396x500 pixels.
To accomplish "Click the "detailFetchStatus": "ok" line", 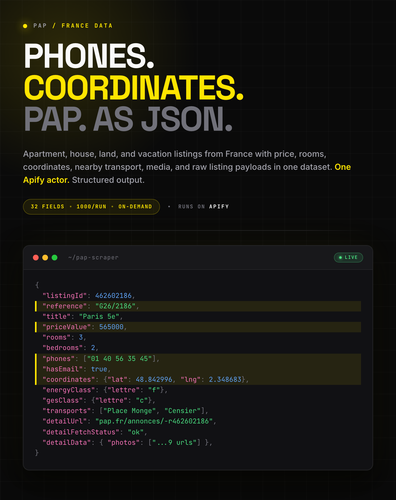I will point(95,432).
